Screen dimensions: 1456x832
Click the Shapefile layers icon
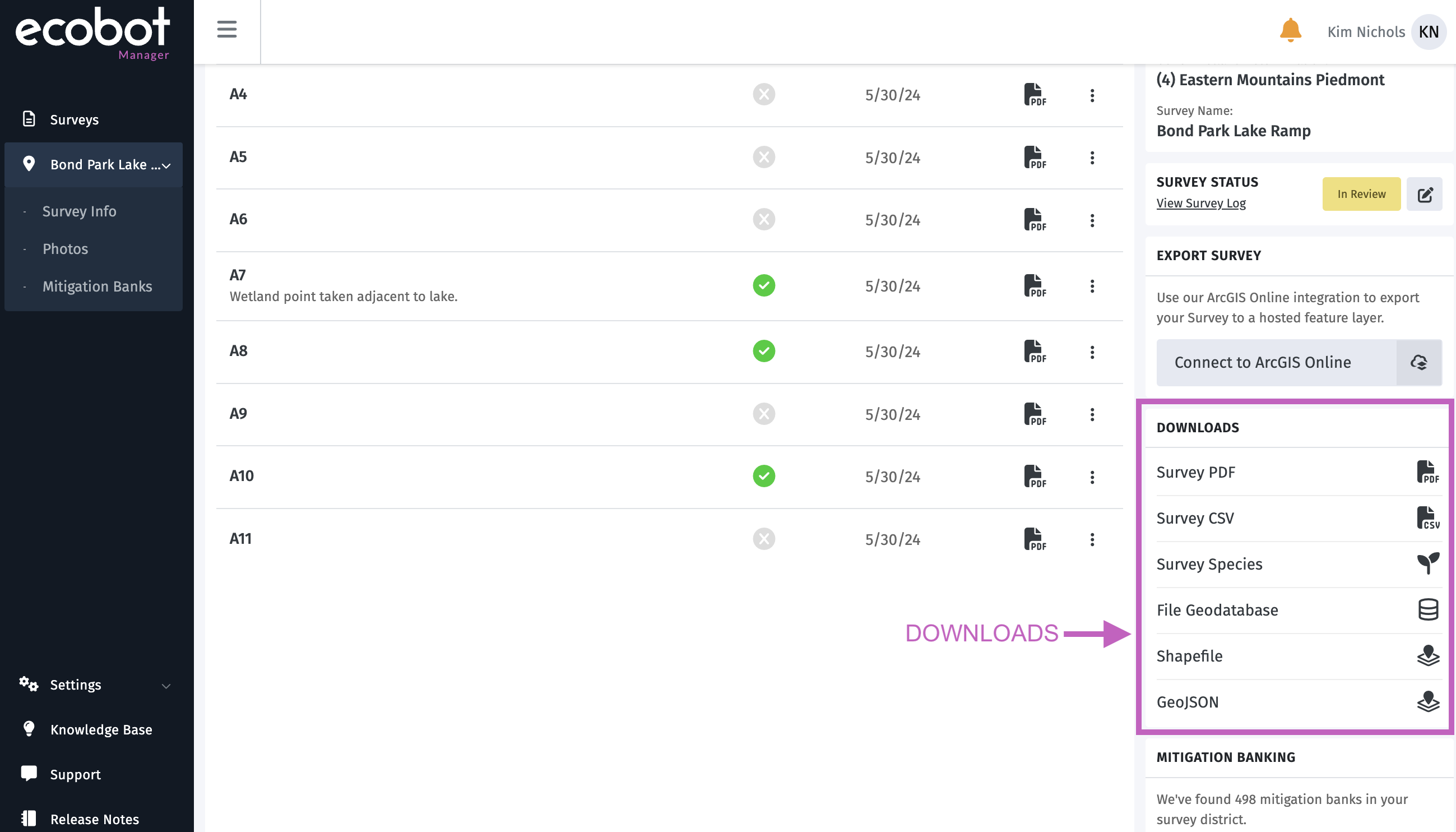(x=1427, y=655)
